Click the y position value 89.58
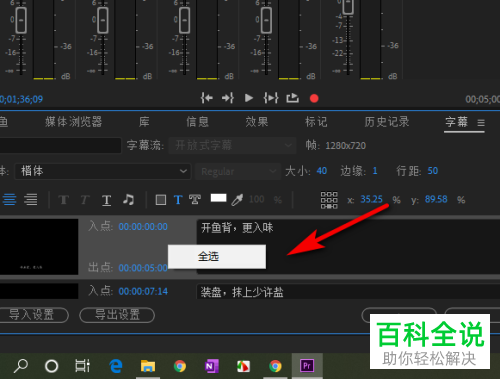Image resolution: width=500 pixels, height=379 pixels. pos(436,199)
